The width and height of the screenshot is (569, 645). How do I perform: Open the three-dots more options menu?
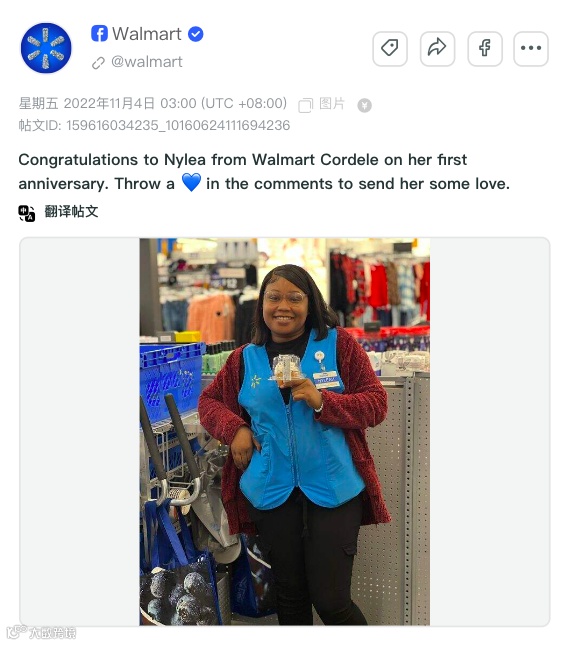coord(531,49)
